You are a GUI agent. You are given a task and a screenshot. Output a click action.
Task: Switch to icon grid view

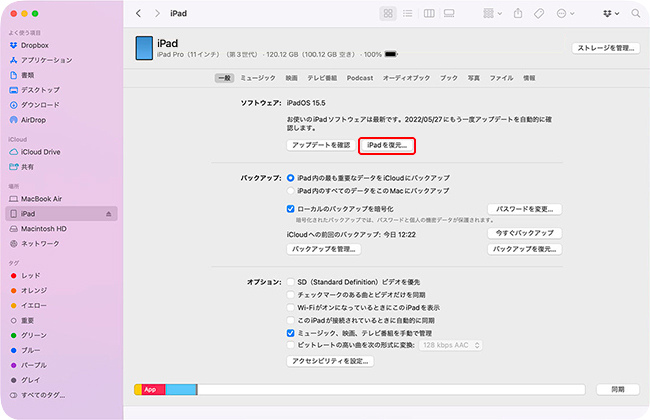(388, 14)
